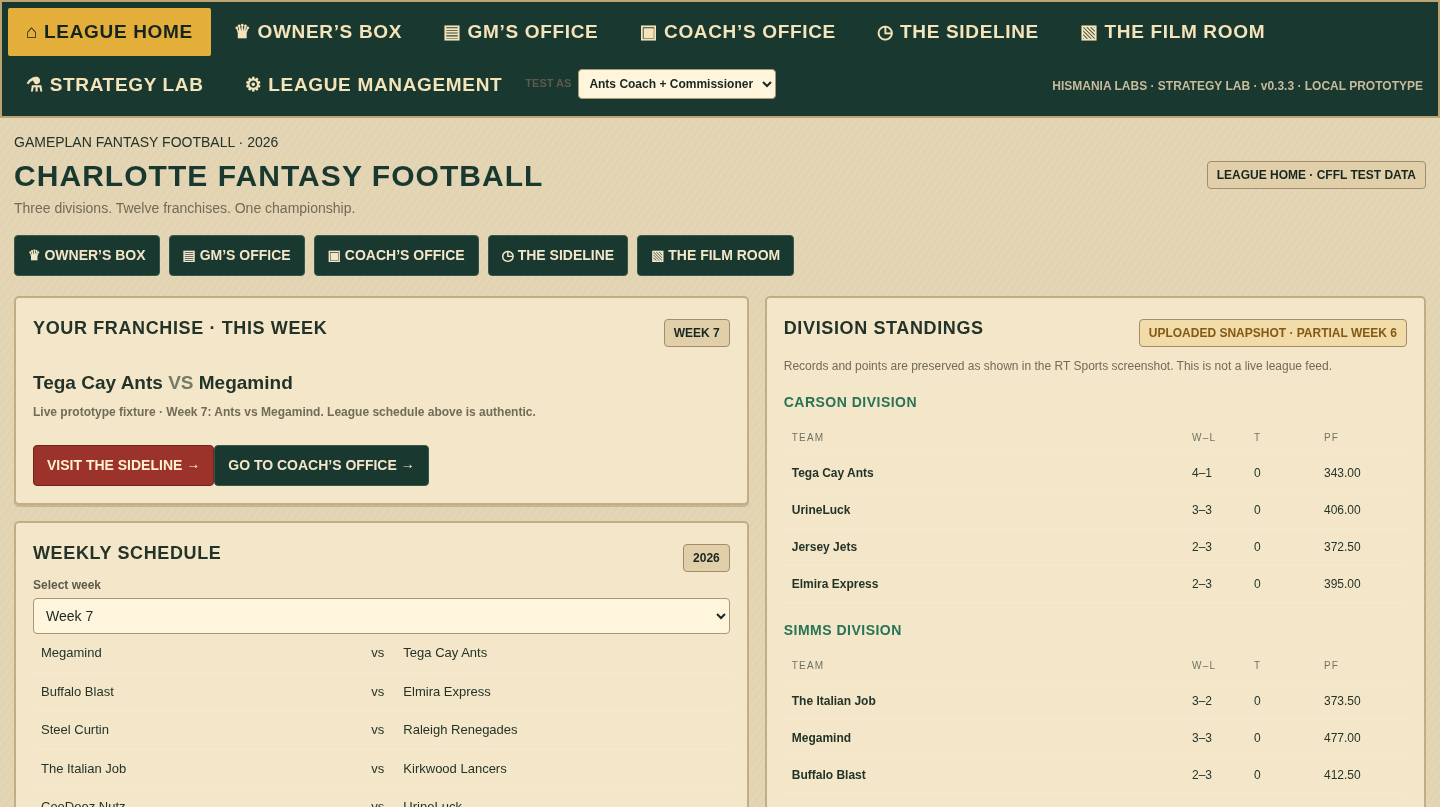Select UrineLuck row in Carson Division standings
This screenshot has height=807, width=1440.
coord(1095,510)
